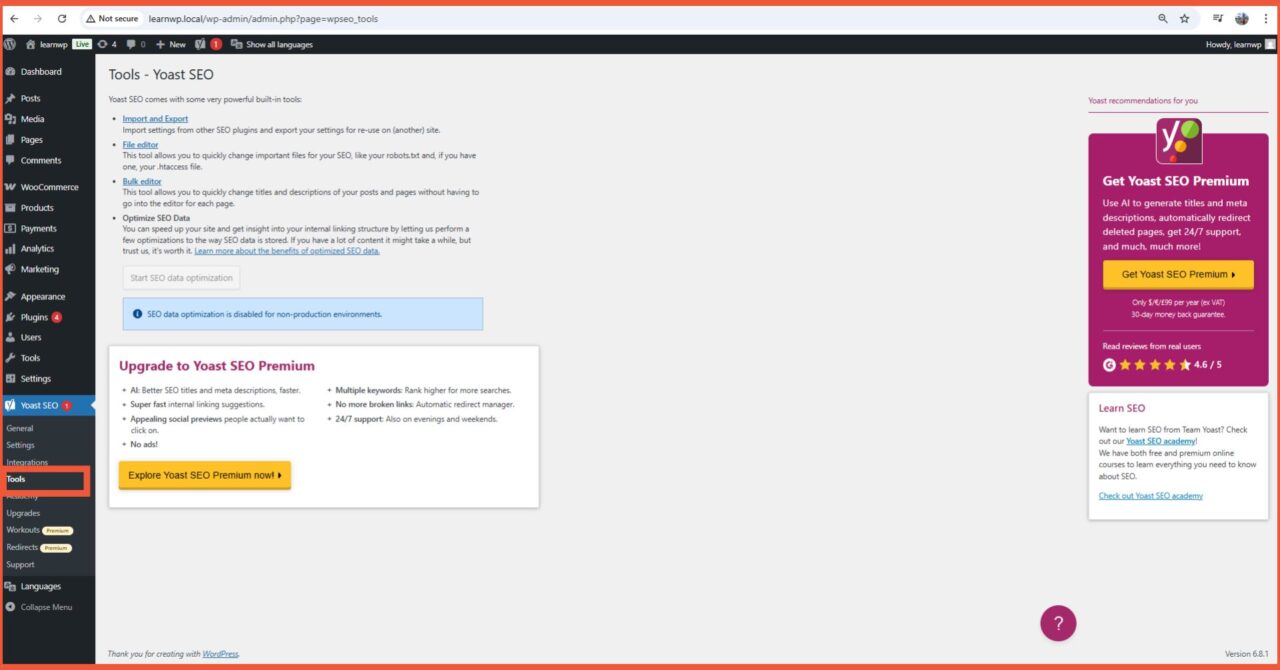Open Yoast SEO Settings submenu item

click(x=20, y=445)
